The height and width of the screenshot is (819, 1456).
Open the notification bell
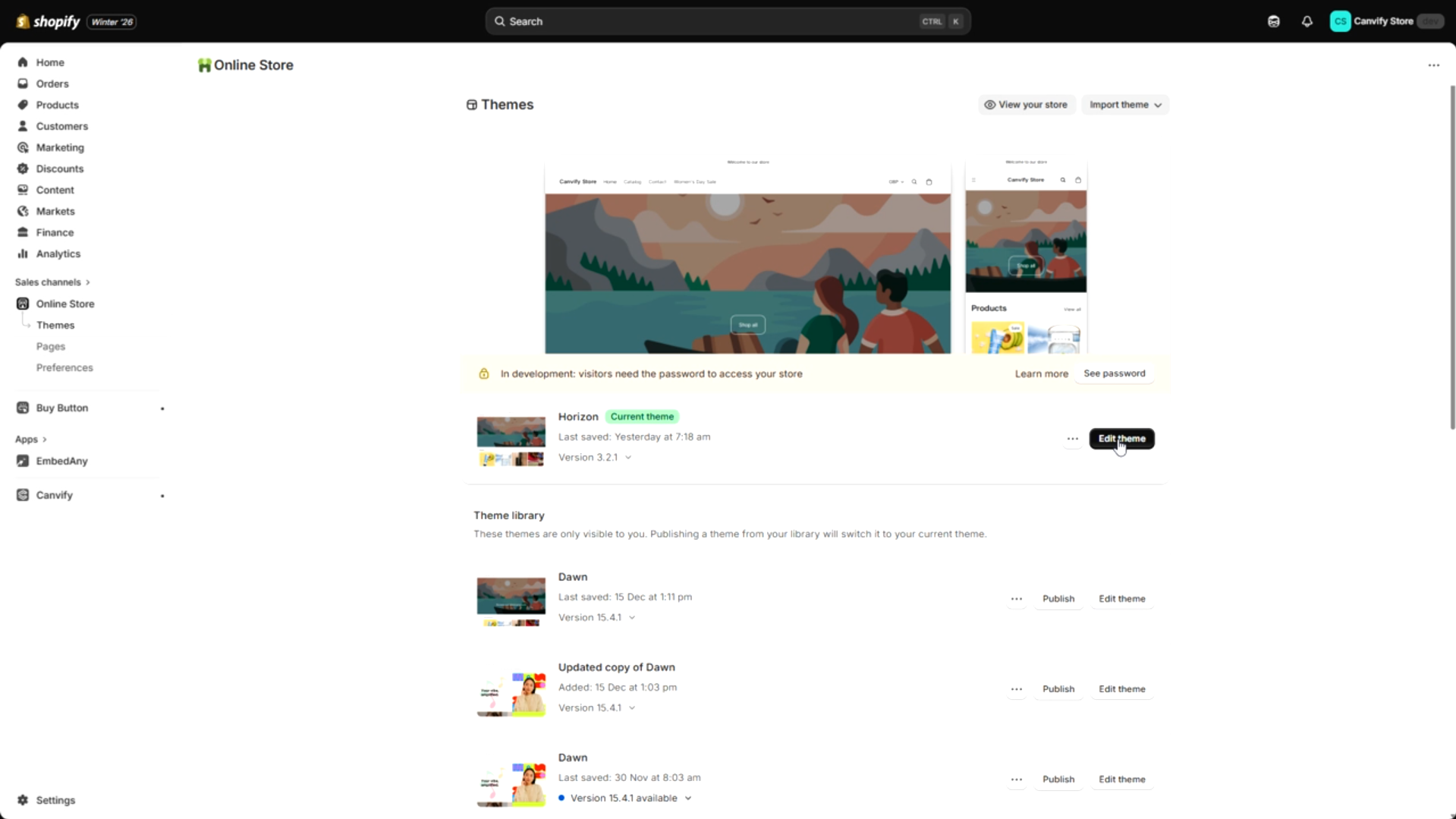(x=1307, y=21)
